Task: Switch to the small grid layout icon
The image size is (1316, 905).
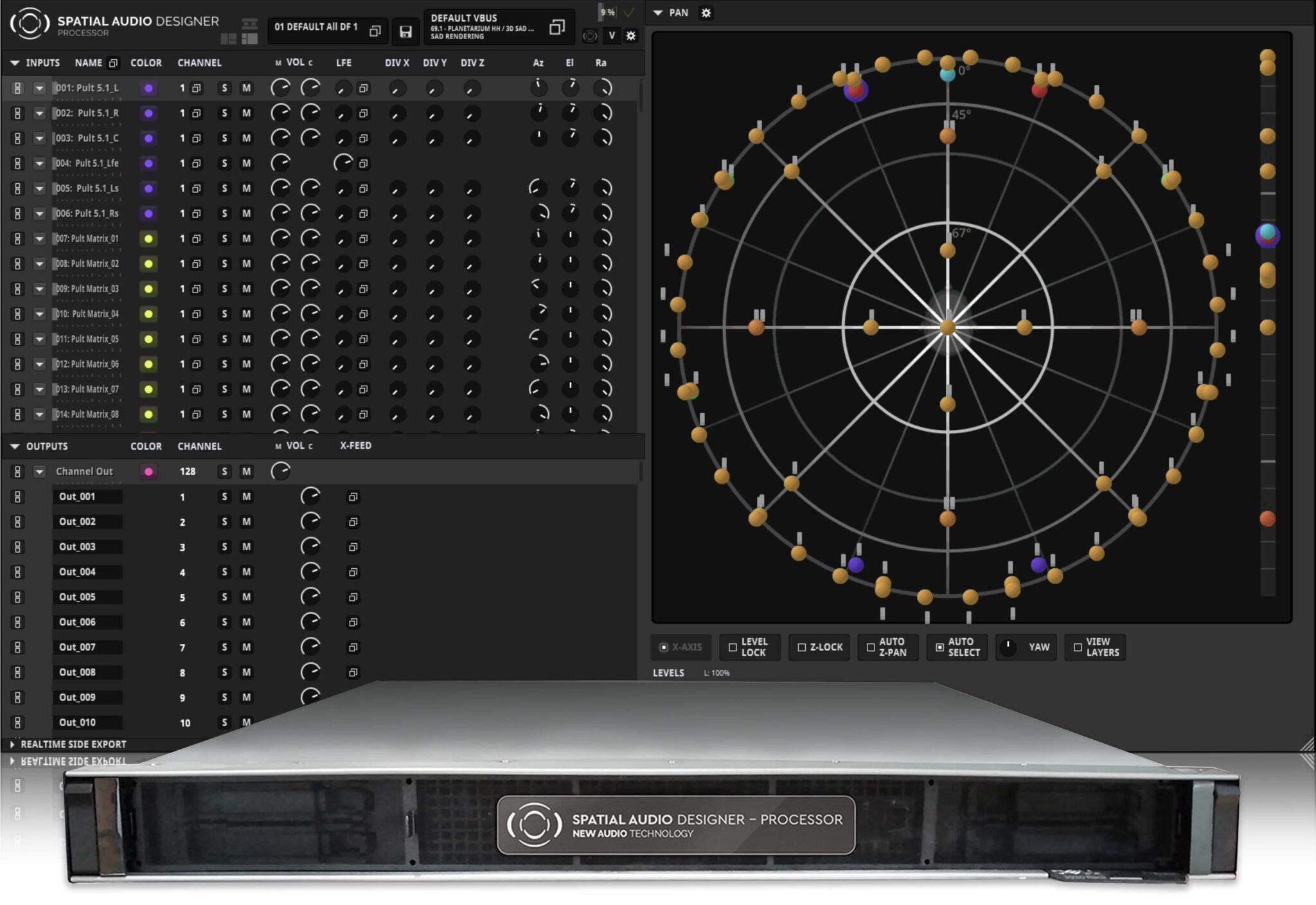Action: (229, 39)
